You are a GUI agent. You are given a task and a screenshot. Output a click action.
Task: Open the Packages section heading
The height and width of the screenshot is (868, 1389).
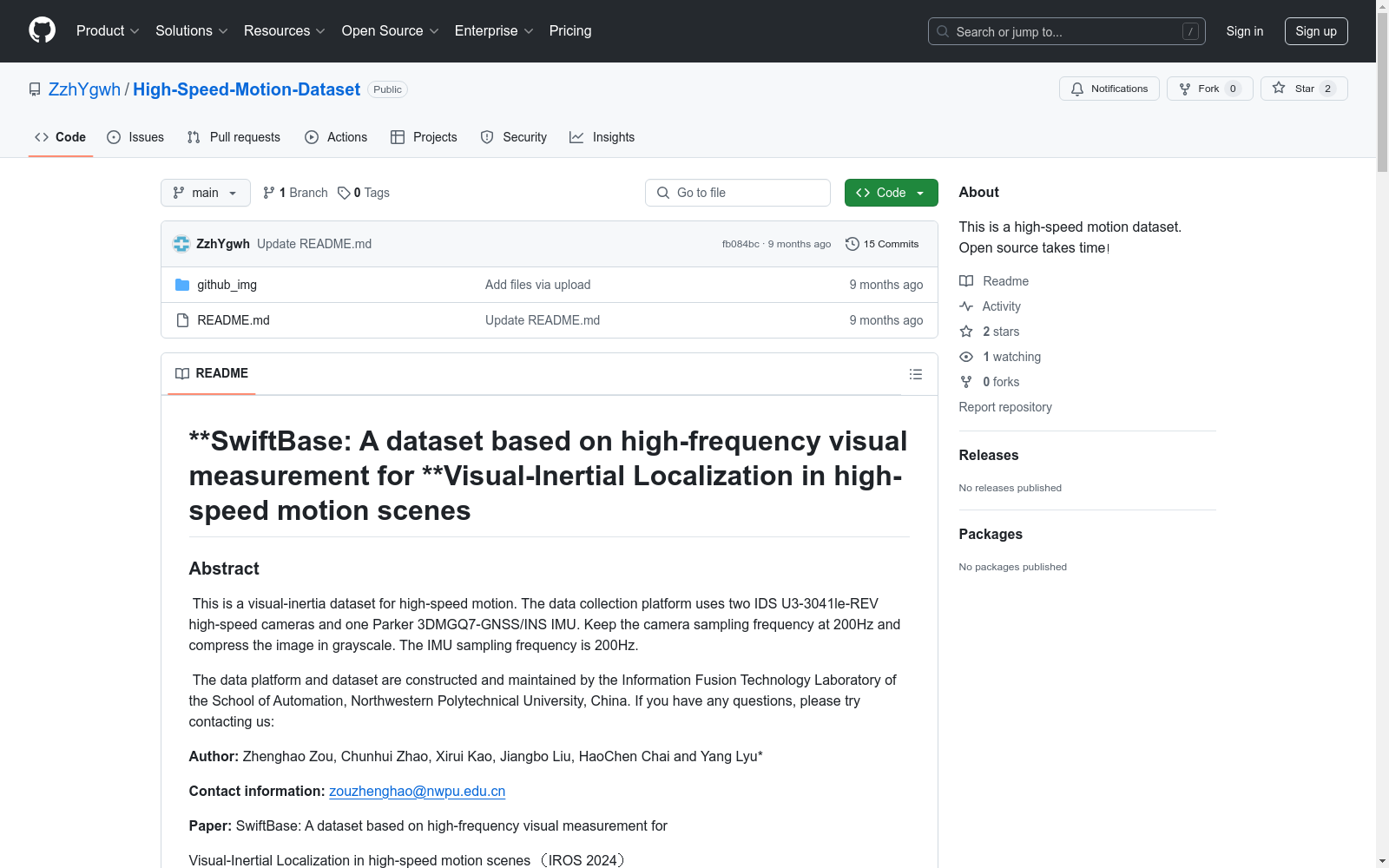(x=991, y=535)
